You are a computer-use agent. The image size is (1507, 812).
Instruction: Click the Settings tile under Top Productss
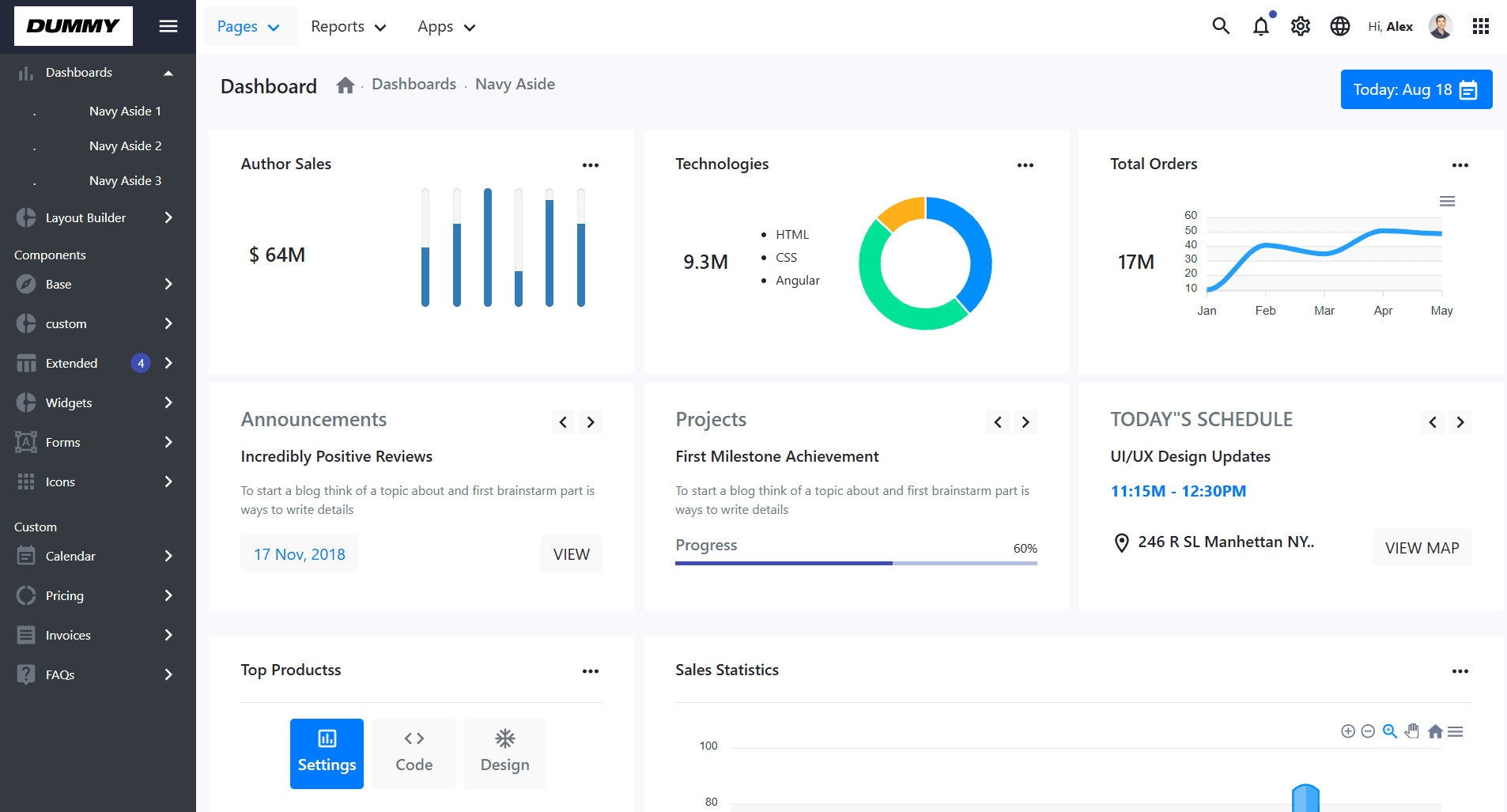click(327, 753)
